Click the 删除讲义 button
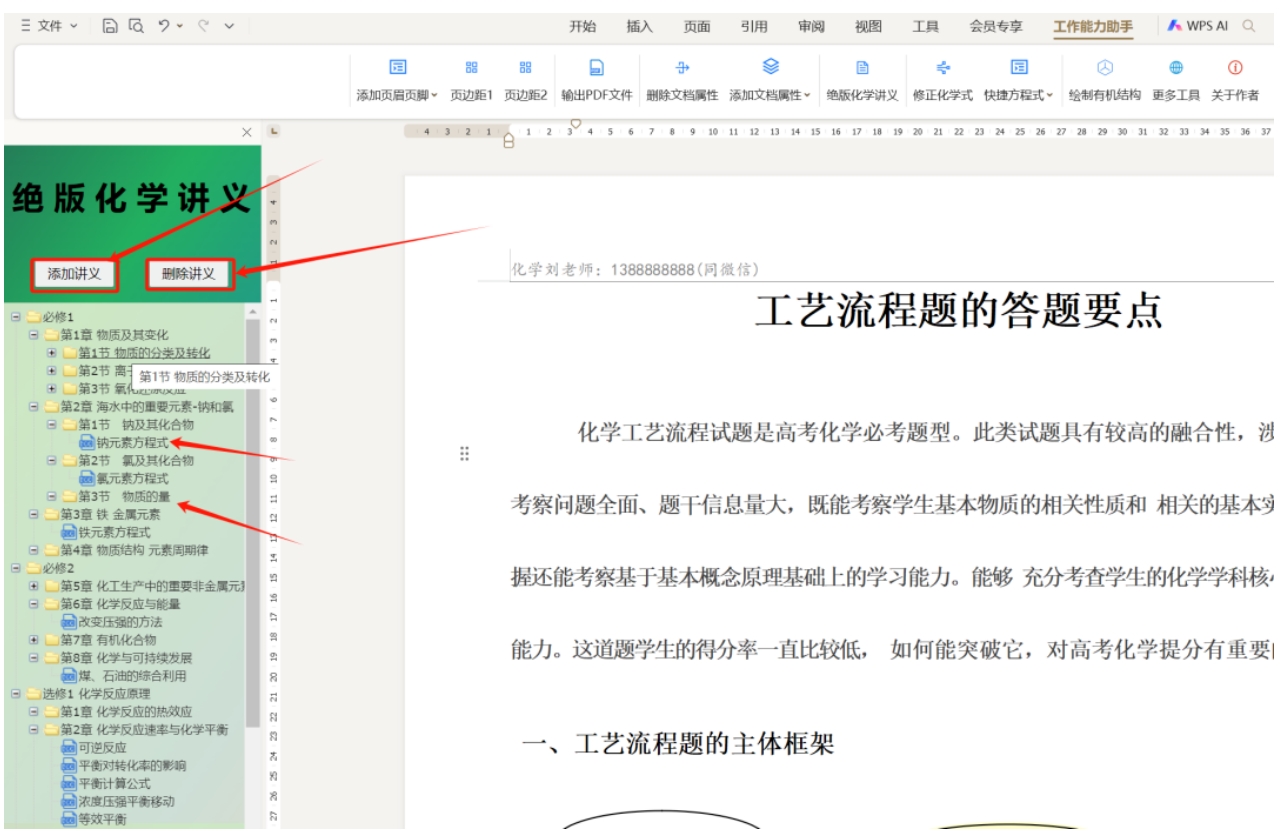1284x831 pixels. (189, 274)
